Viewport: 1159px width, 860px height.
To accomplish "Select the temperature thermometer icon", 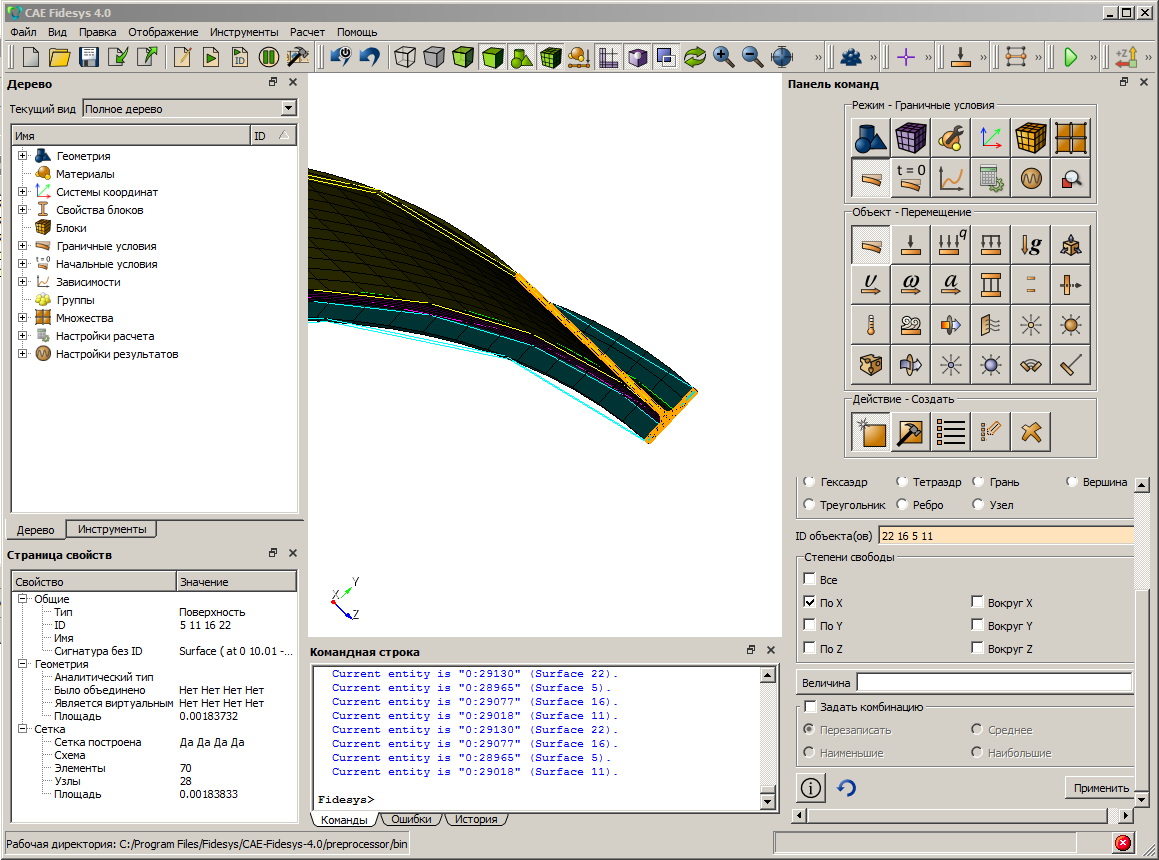I will pyautogui.click(x=871, y=325).
